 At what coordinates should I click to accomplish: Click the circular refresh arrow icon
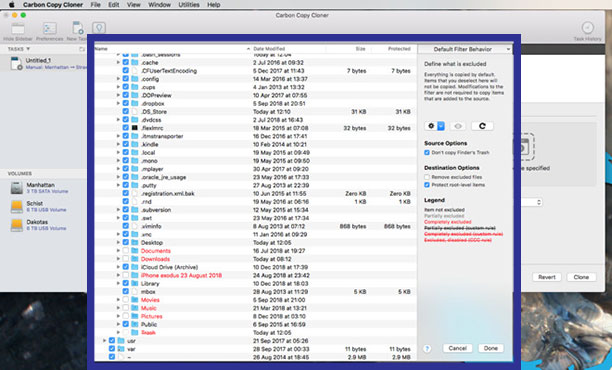pos(482,126)
